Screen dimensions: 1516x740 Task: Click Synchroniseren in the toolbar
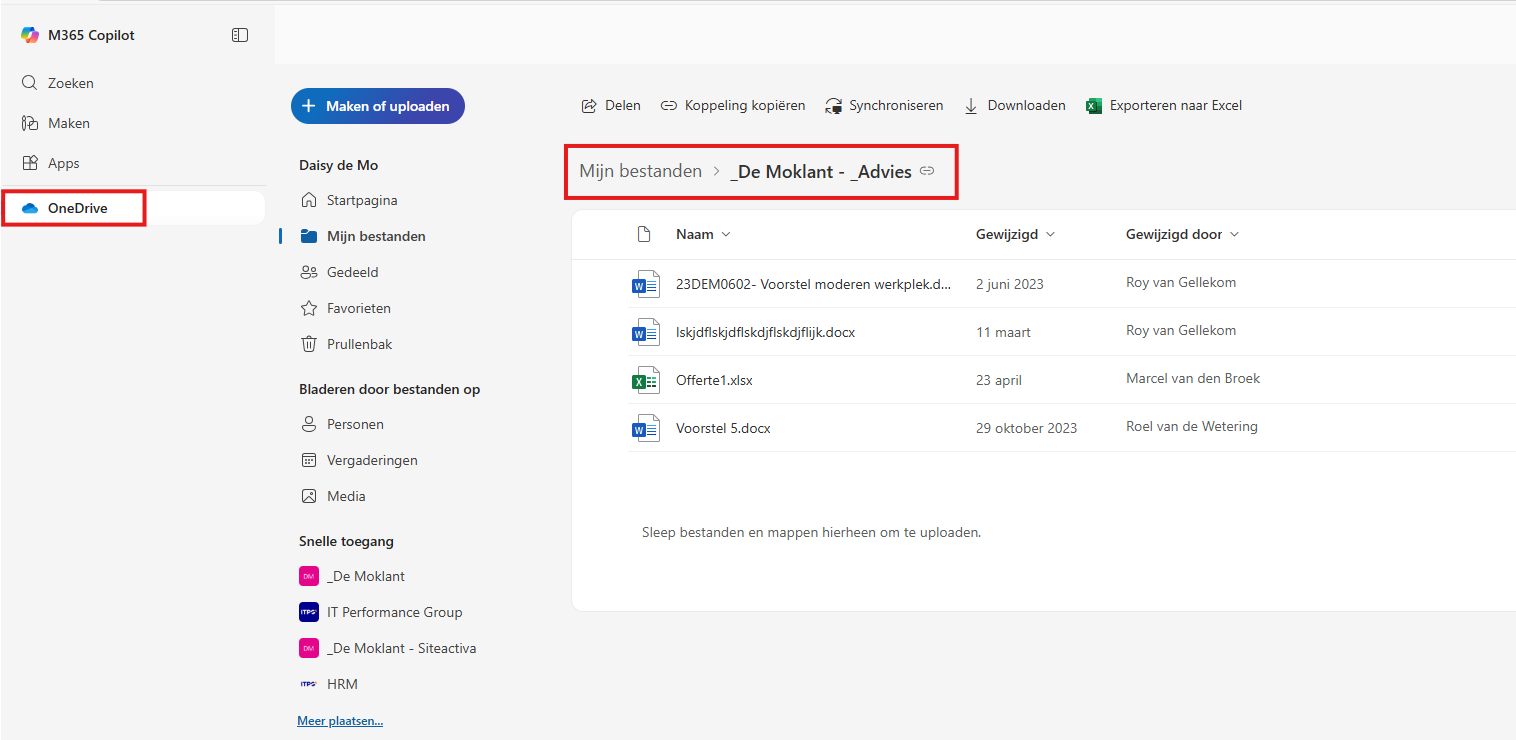click(884, 105)
